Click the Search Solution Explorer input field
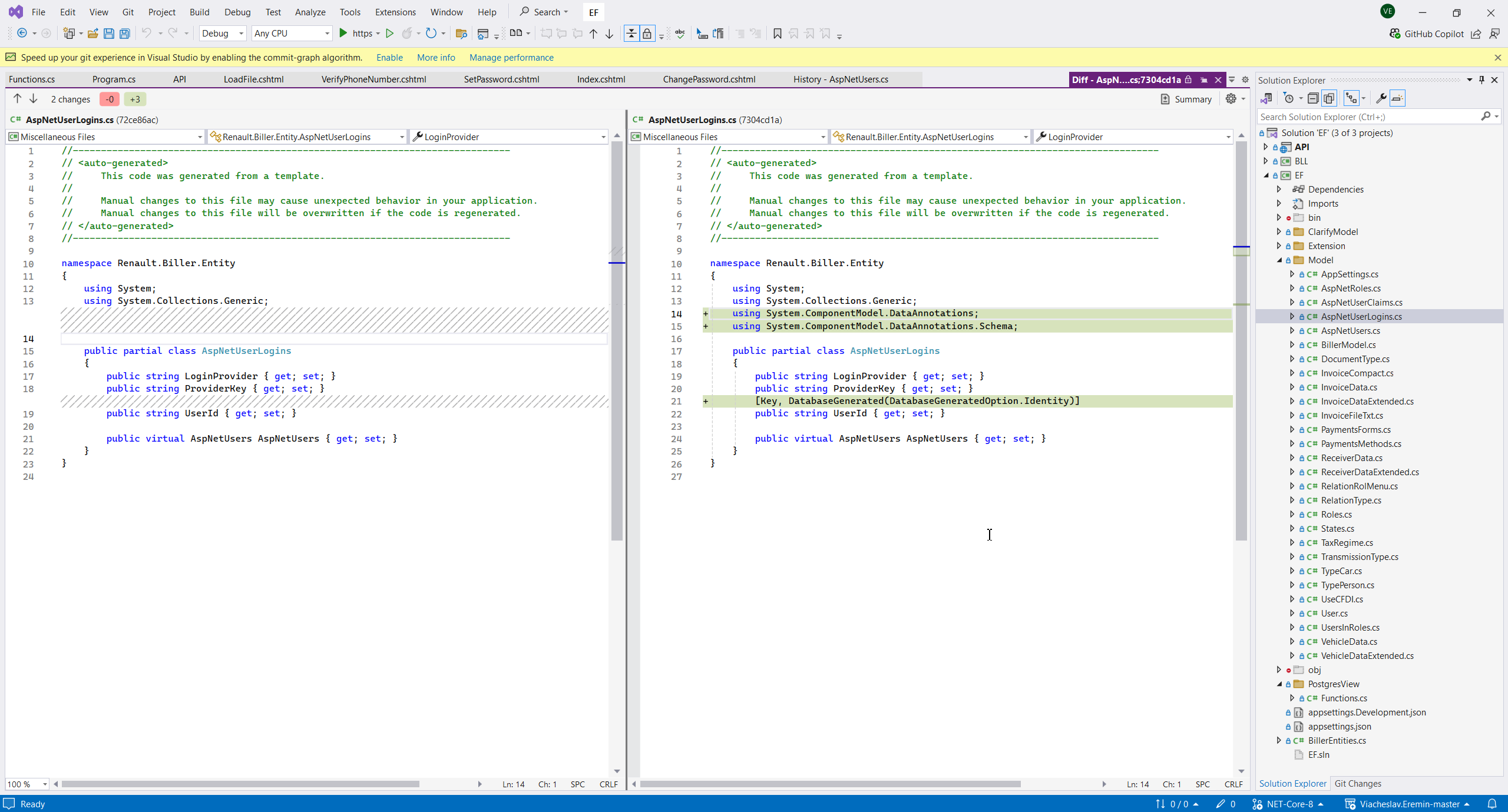1508x812 pixels. coord(1367,117)
